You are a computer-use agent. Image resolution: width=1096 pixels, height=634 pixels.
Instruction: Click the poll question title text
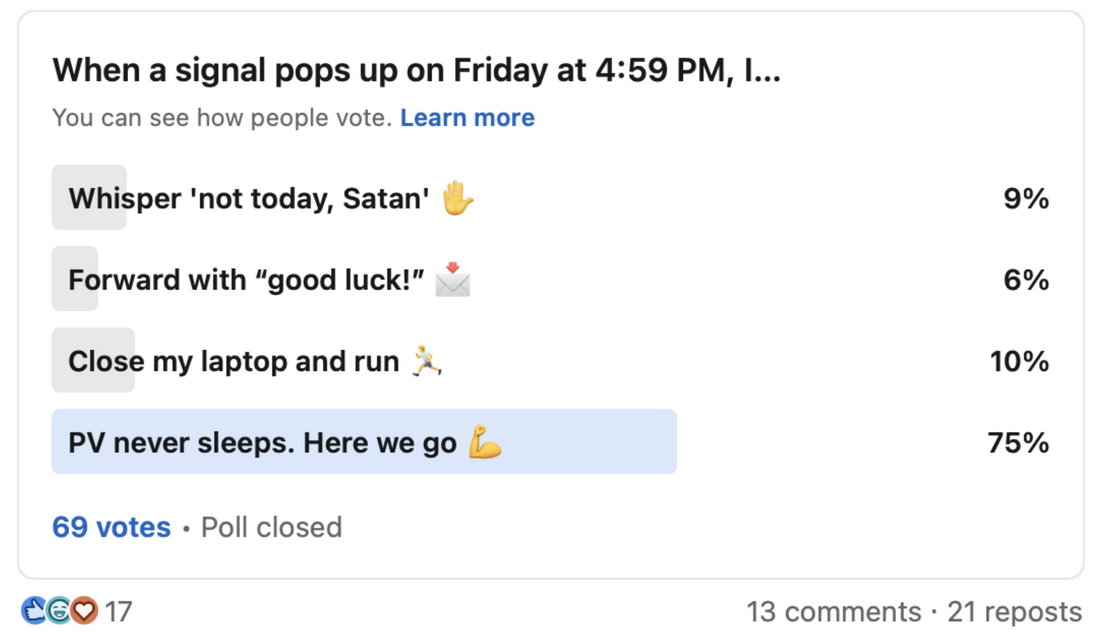point(416,70)
